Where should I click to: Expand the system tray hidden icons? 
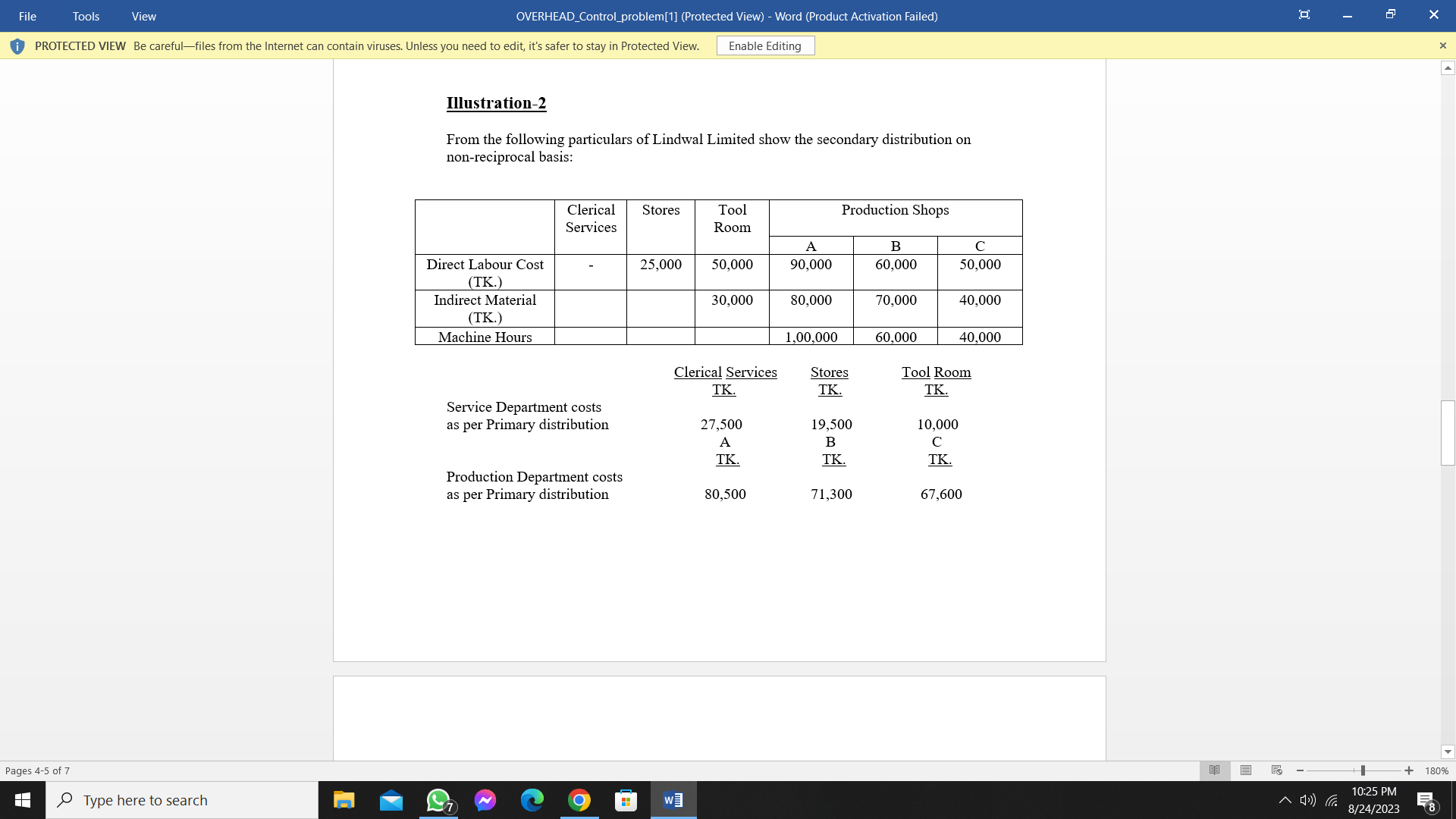1285,800
